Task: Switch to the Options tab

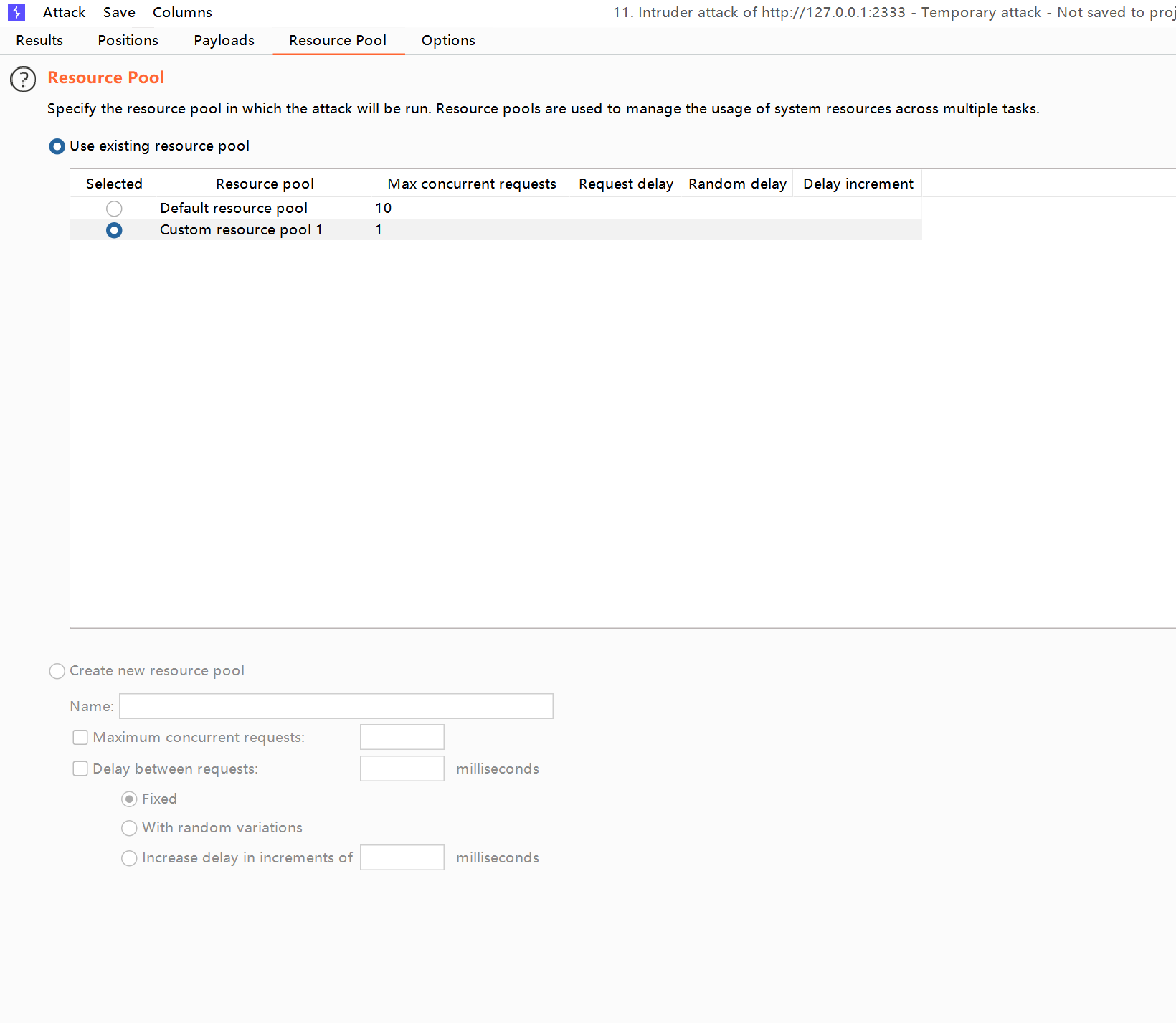Action: point(448,40)
